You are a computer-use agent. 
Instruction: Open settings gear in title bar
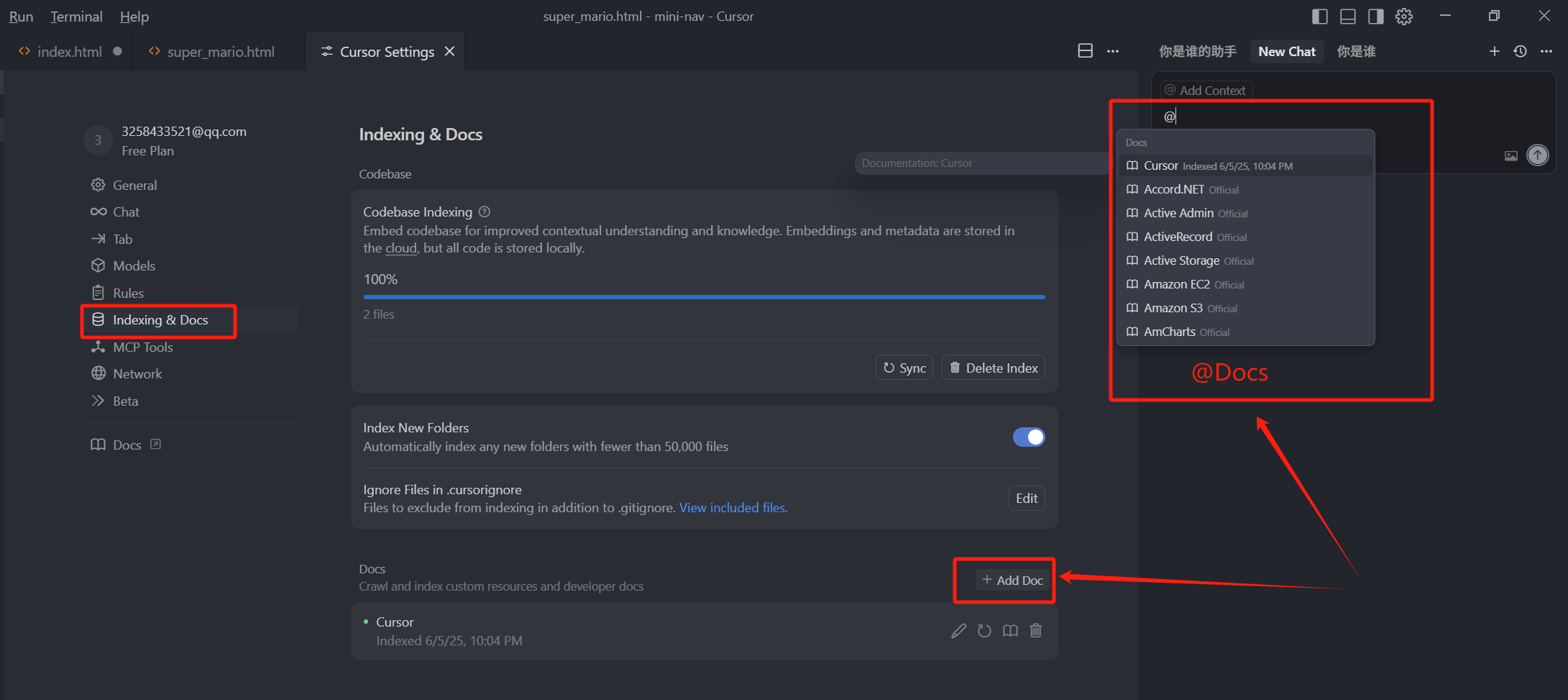[x=1404, y=17]
